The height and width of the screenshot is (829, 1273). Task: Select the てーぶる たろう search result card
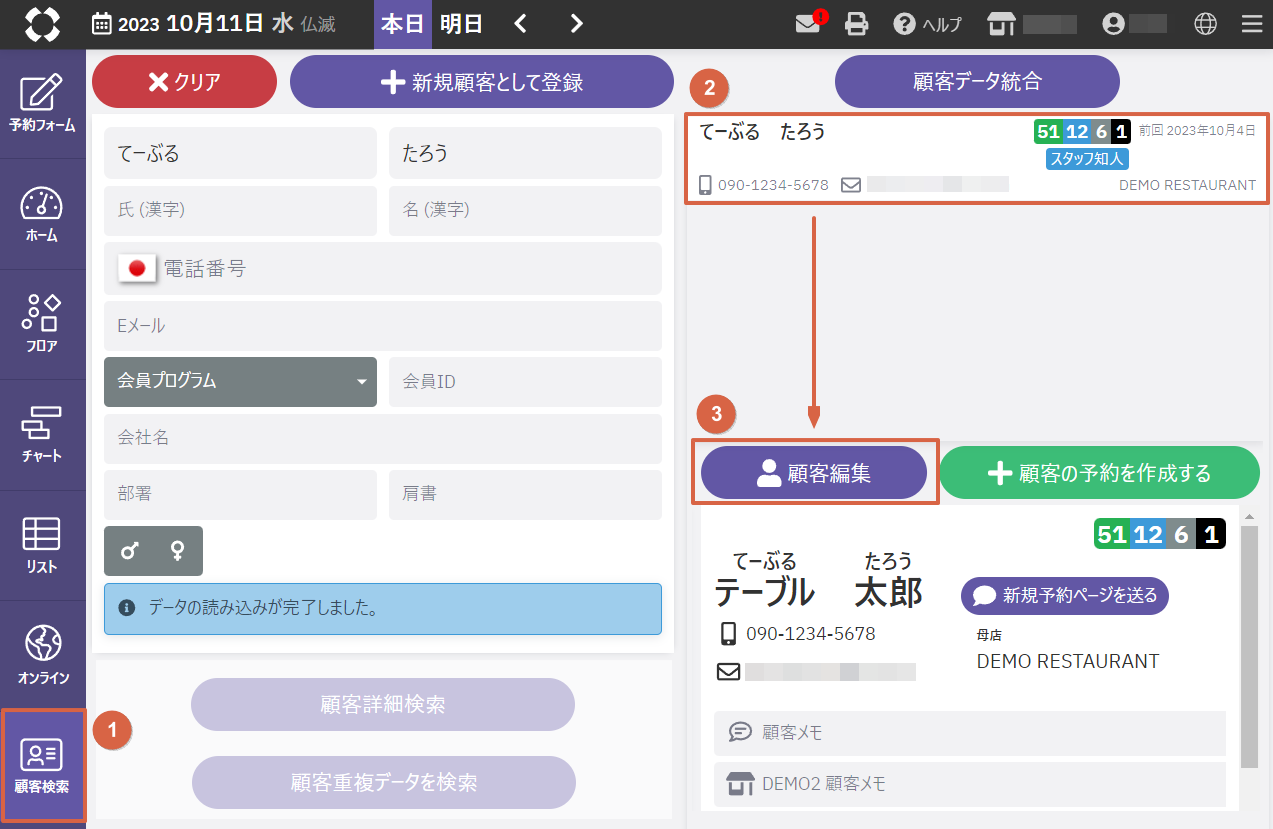(x=977, y=159)
